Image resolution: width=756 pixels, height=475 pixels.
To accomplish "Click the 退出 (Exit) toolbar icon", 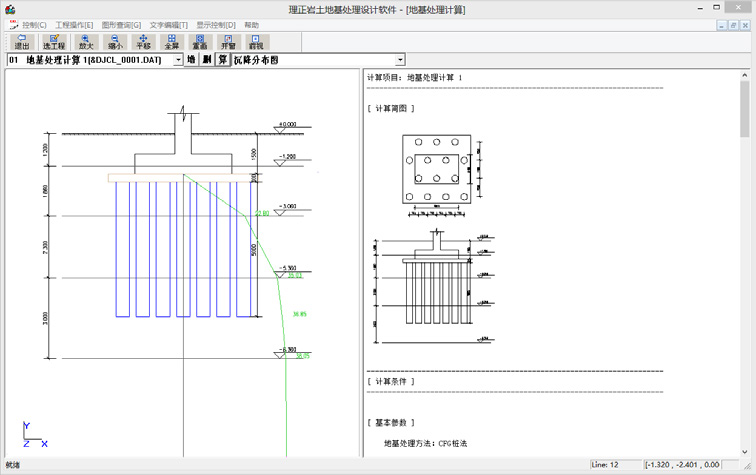I will 21,42.
